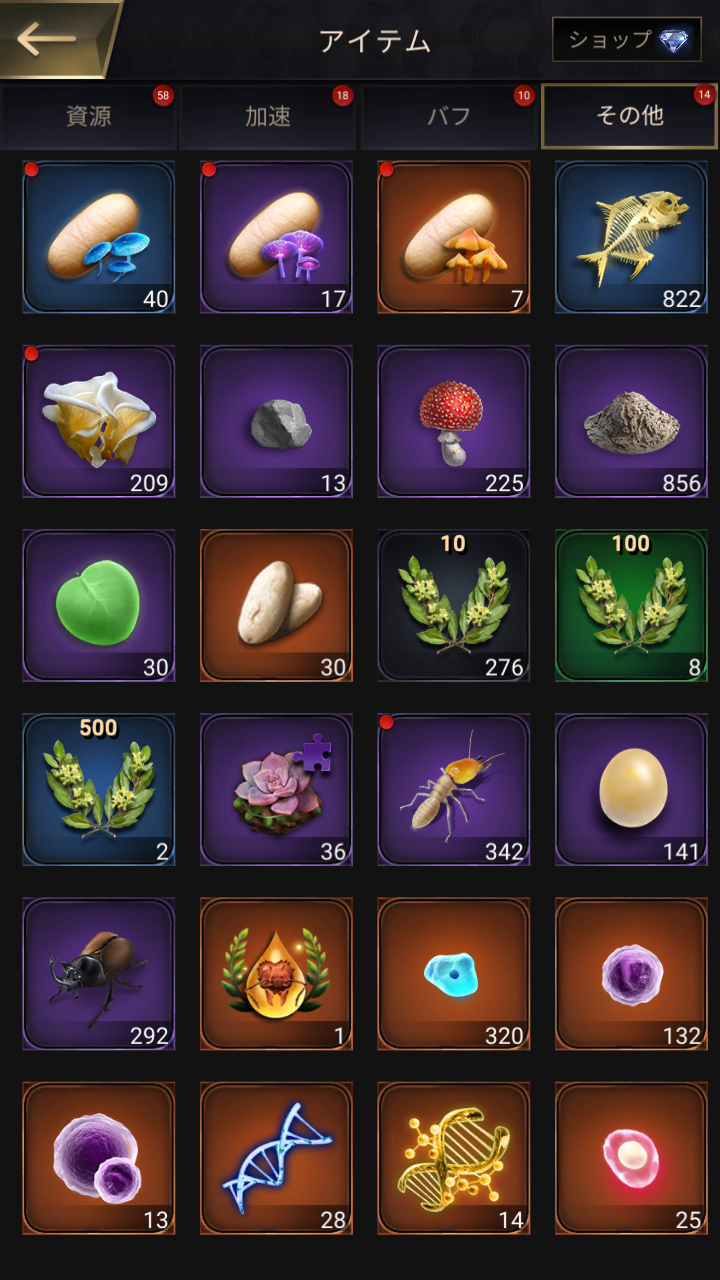Select the golden fish skeleton item
This screenshot has height=1280, width=720.
point(632,237)
